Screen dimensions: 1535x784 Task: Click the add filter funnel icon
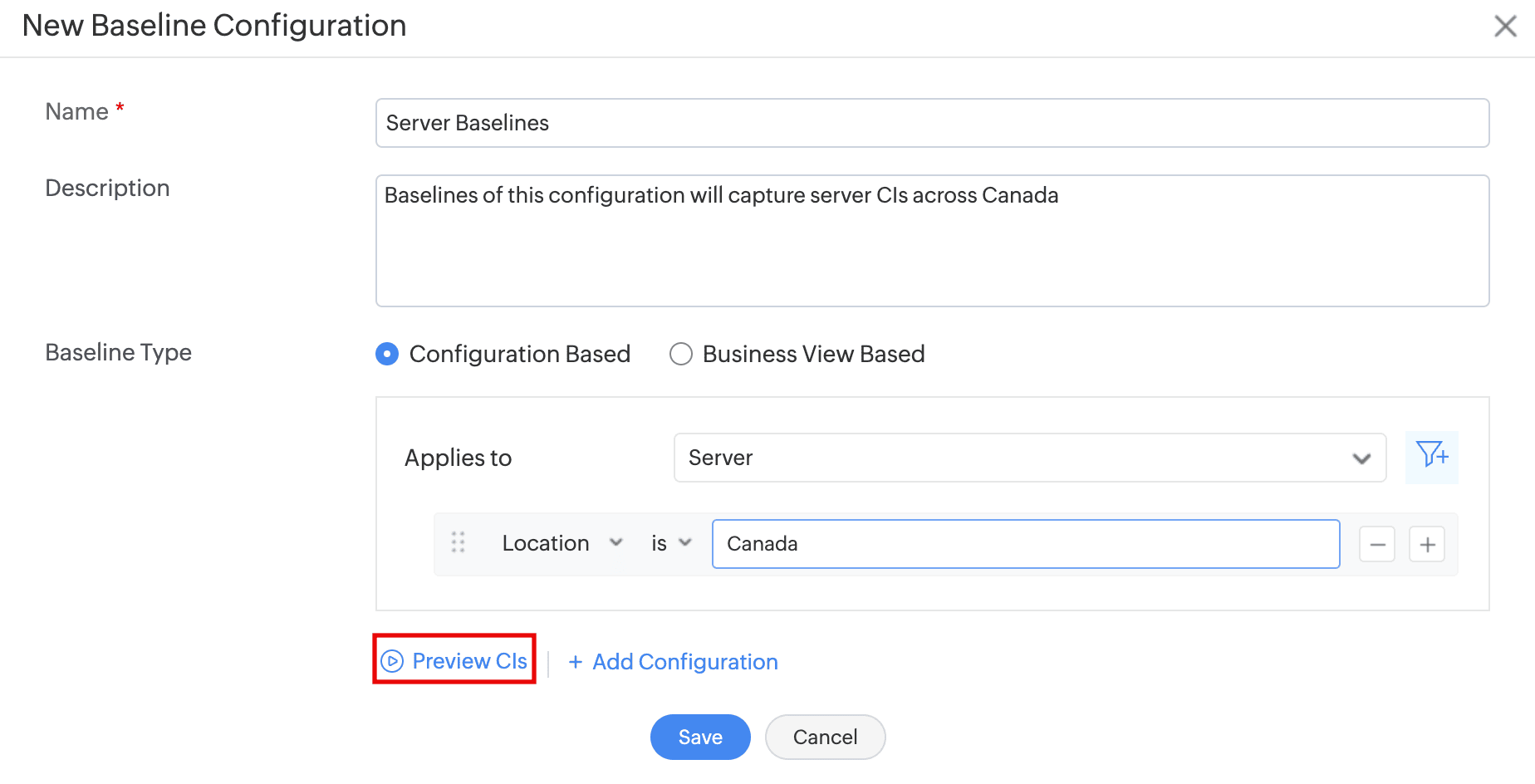click(x=1432, y=456)
